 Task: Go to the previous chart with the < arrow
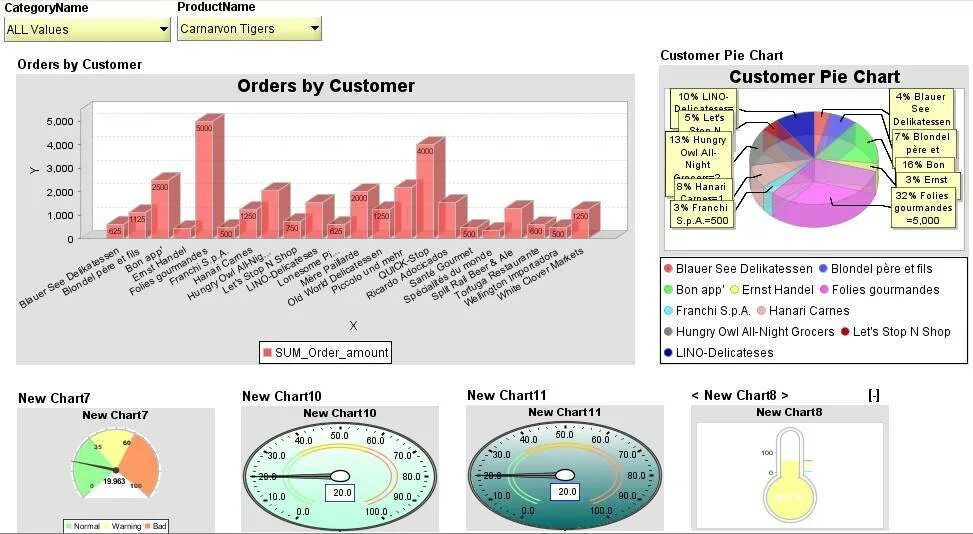click(695, 395)
